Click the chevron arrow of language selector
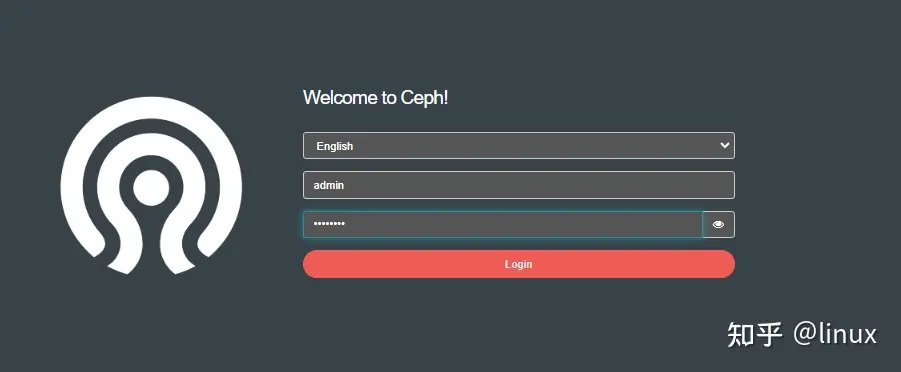This screenshot has width=901, height=372. coord(724,145)
